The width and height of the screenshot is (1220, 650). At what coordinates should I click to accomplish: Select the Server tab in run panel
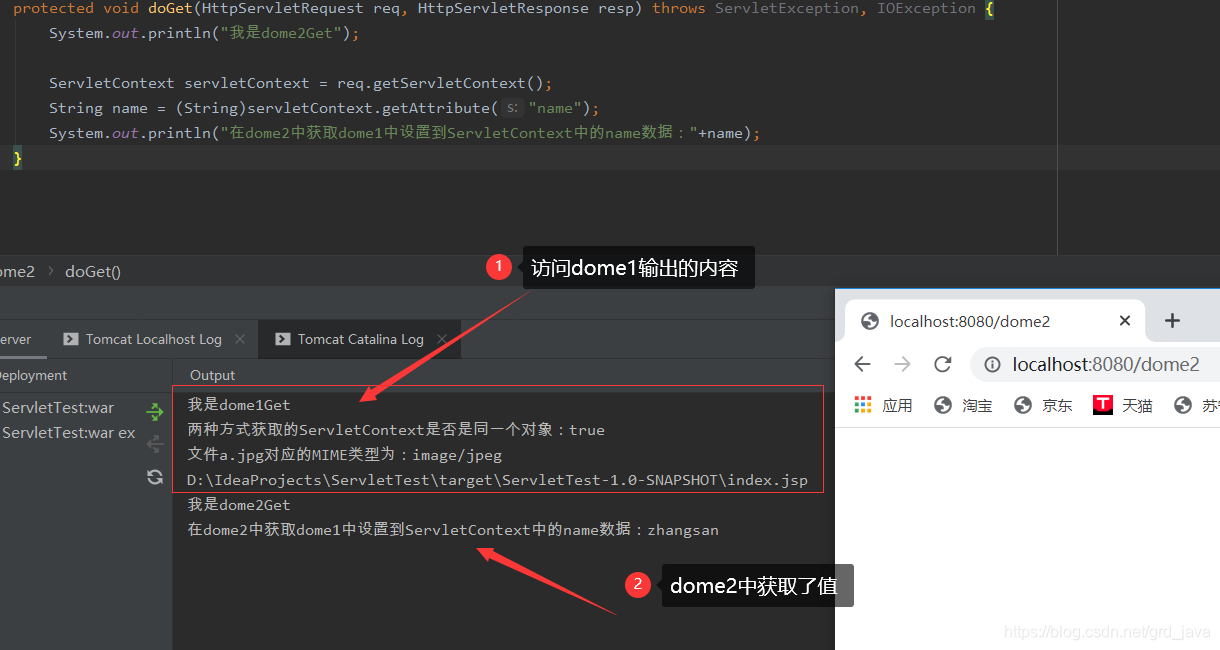coord(15,339)
